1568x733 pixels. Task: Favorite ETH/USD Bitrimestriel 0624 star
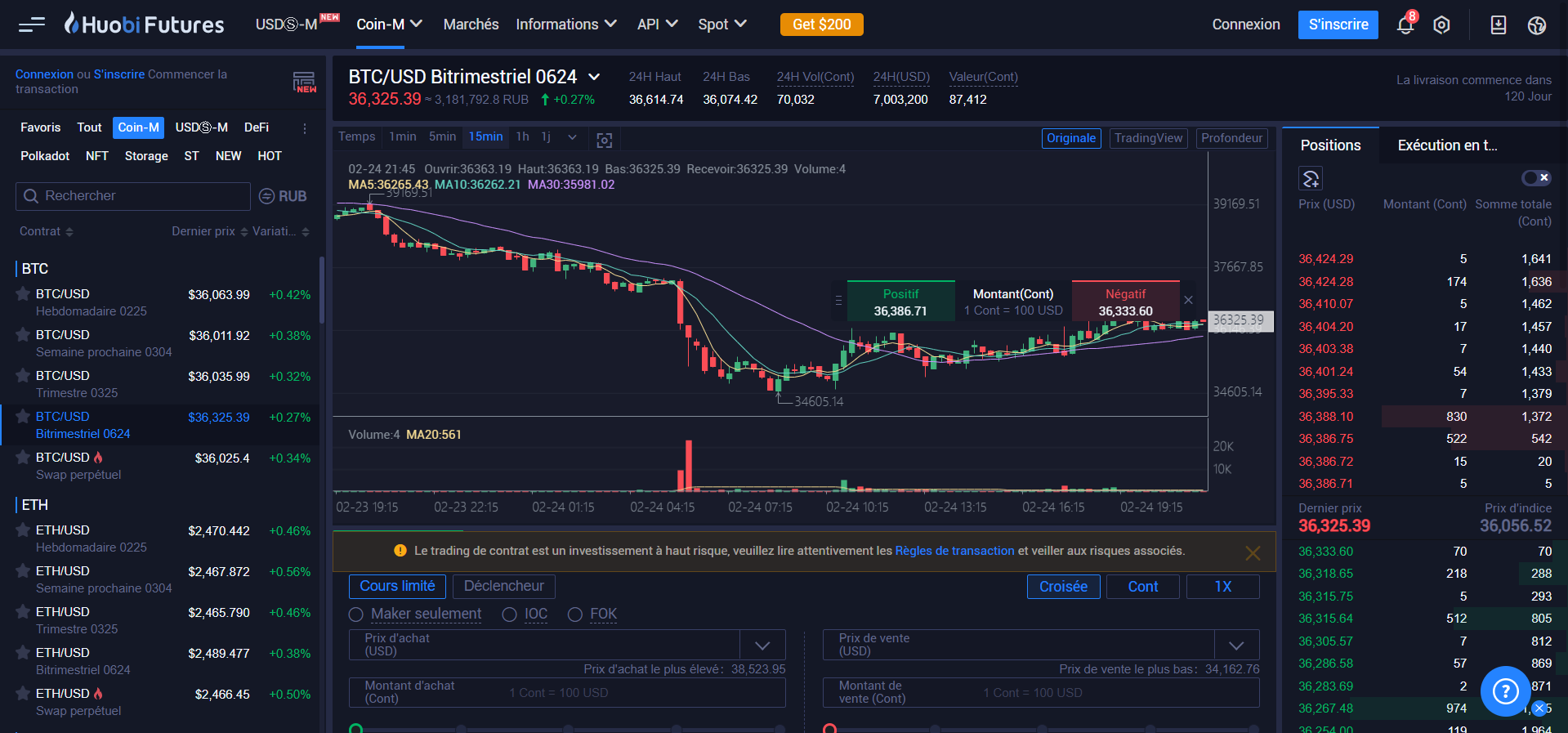[x=23, y=652]
